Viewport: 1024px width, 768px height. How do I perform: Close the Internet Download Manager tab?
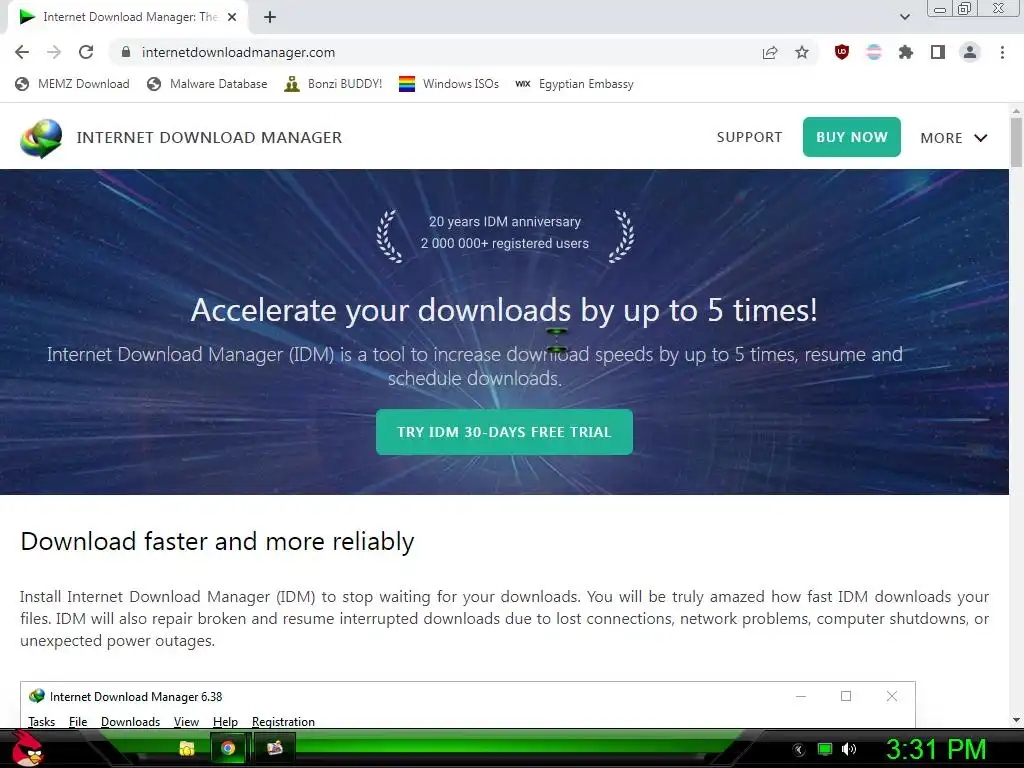(232, 18)
